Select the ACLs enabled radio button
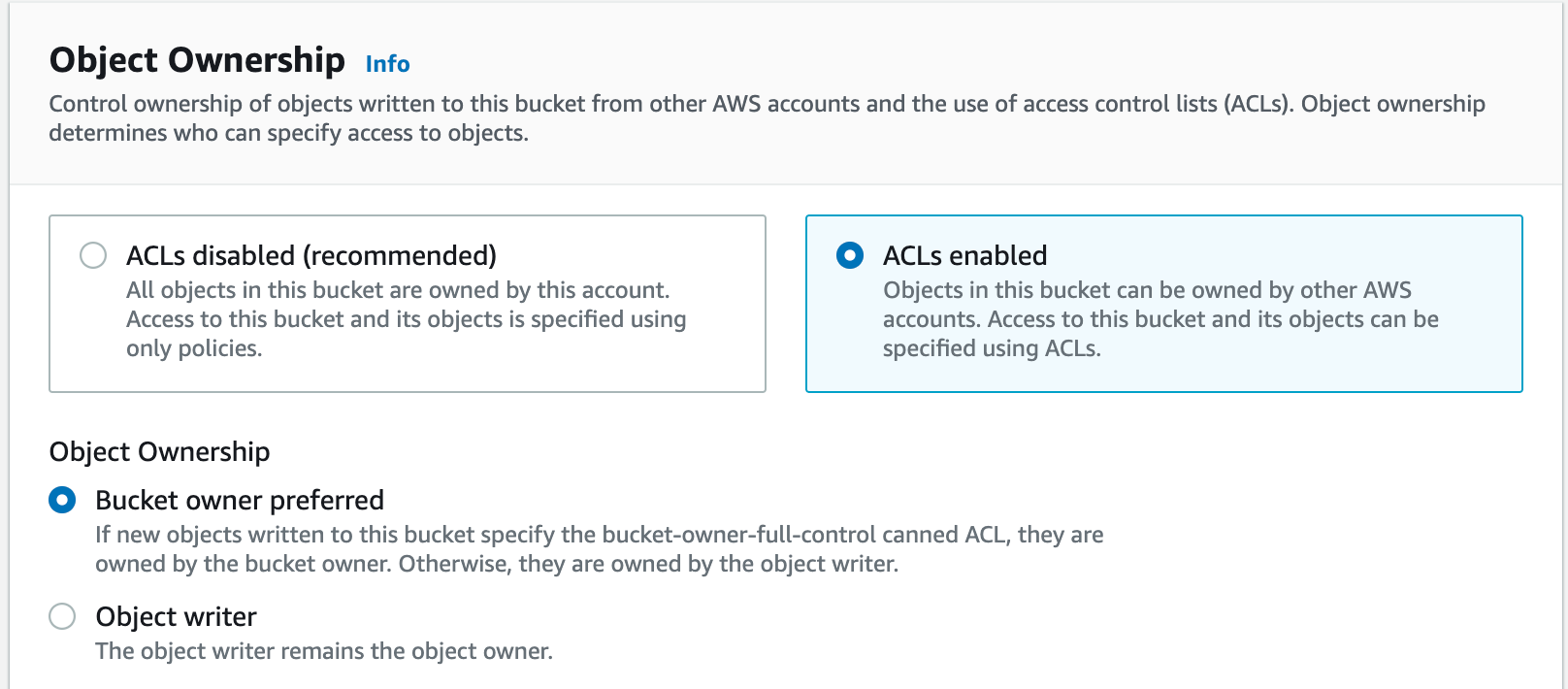Screen dimensions: 1568x689 (x=850, y=255)
